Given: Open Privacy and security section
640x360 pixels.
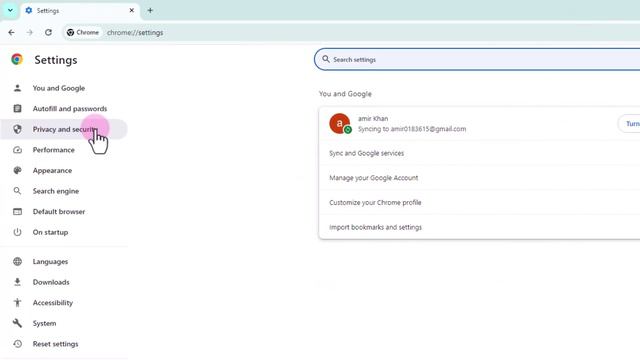Looking at the screenshot, I should pyautogui.click(x=64, y=129).
